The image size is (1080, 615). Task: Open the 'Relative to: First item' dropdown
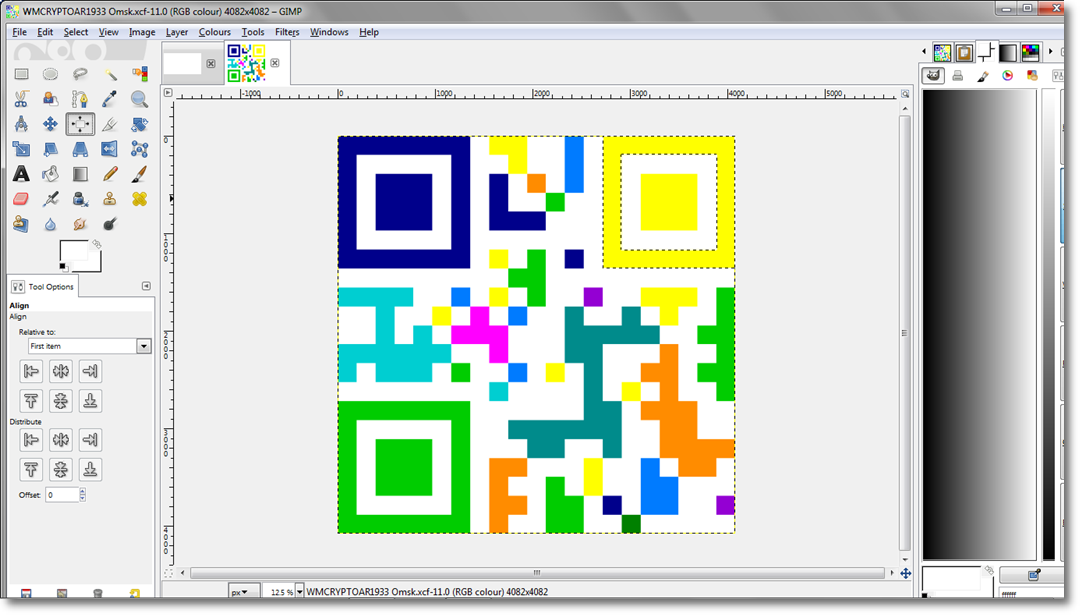click(x=89, y=346)
